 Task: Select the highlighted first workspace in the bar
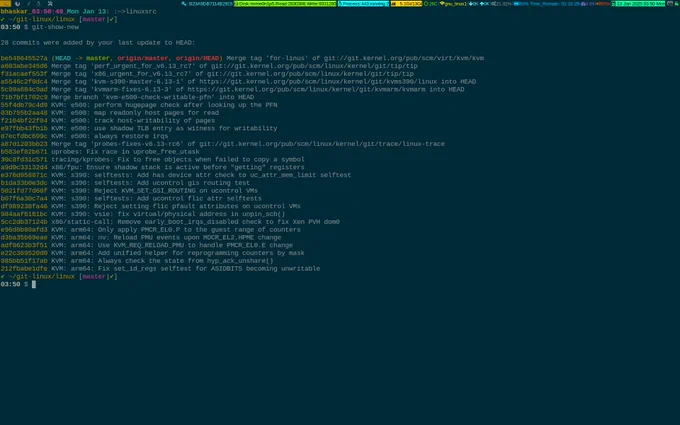pos(5,3)
